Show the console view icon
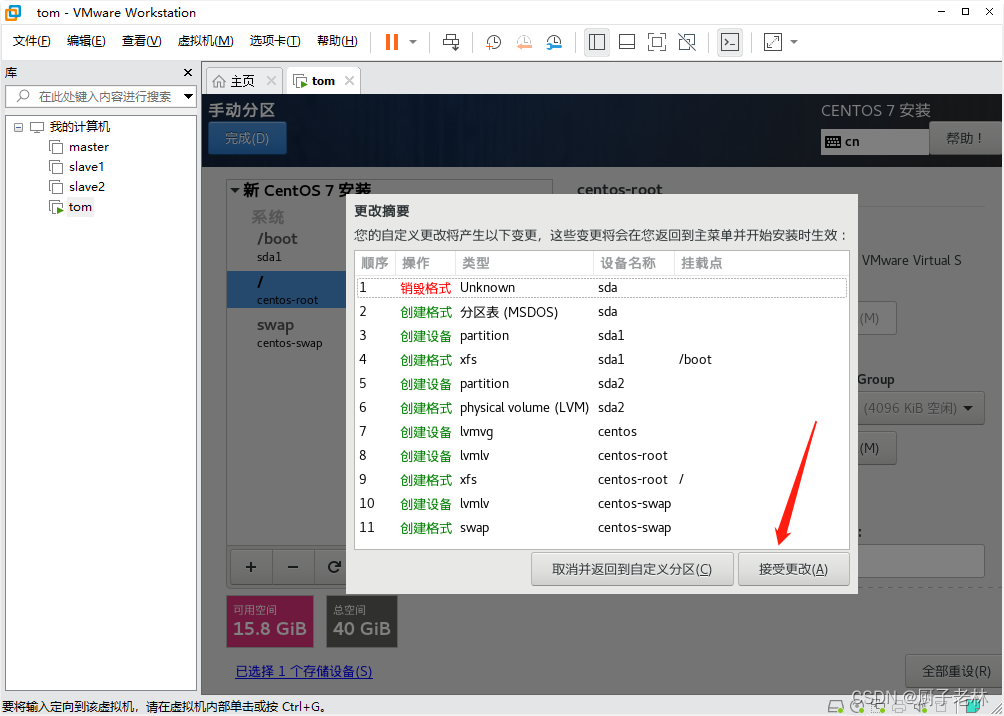 pyautogui.click(x=730, y=42)
